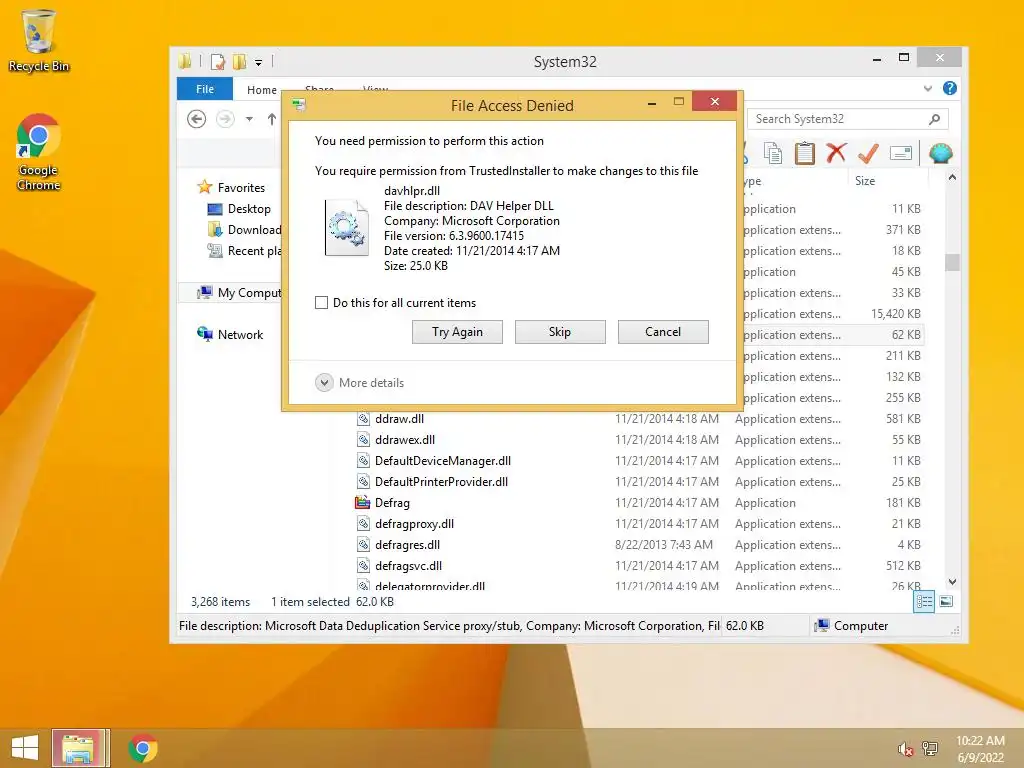Select Desktop in navigation pane

[239, 209]
